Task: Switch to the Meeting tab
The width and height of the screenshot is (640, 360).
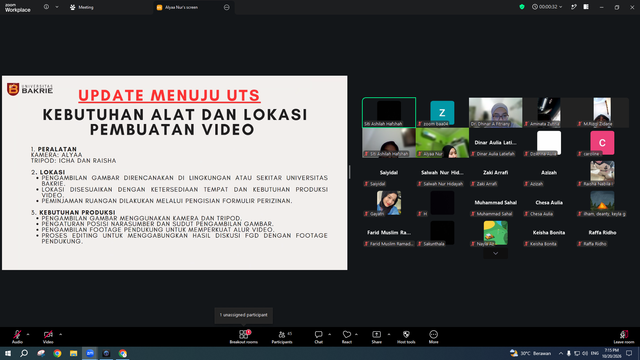Action: pos(82,7)
